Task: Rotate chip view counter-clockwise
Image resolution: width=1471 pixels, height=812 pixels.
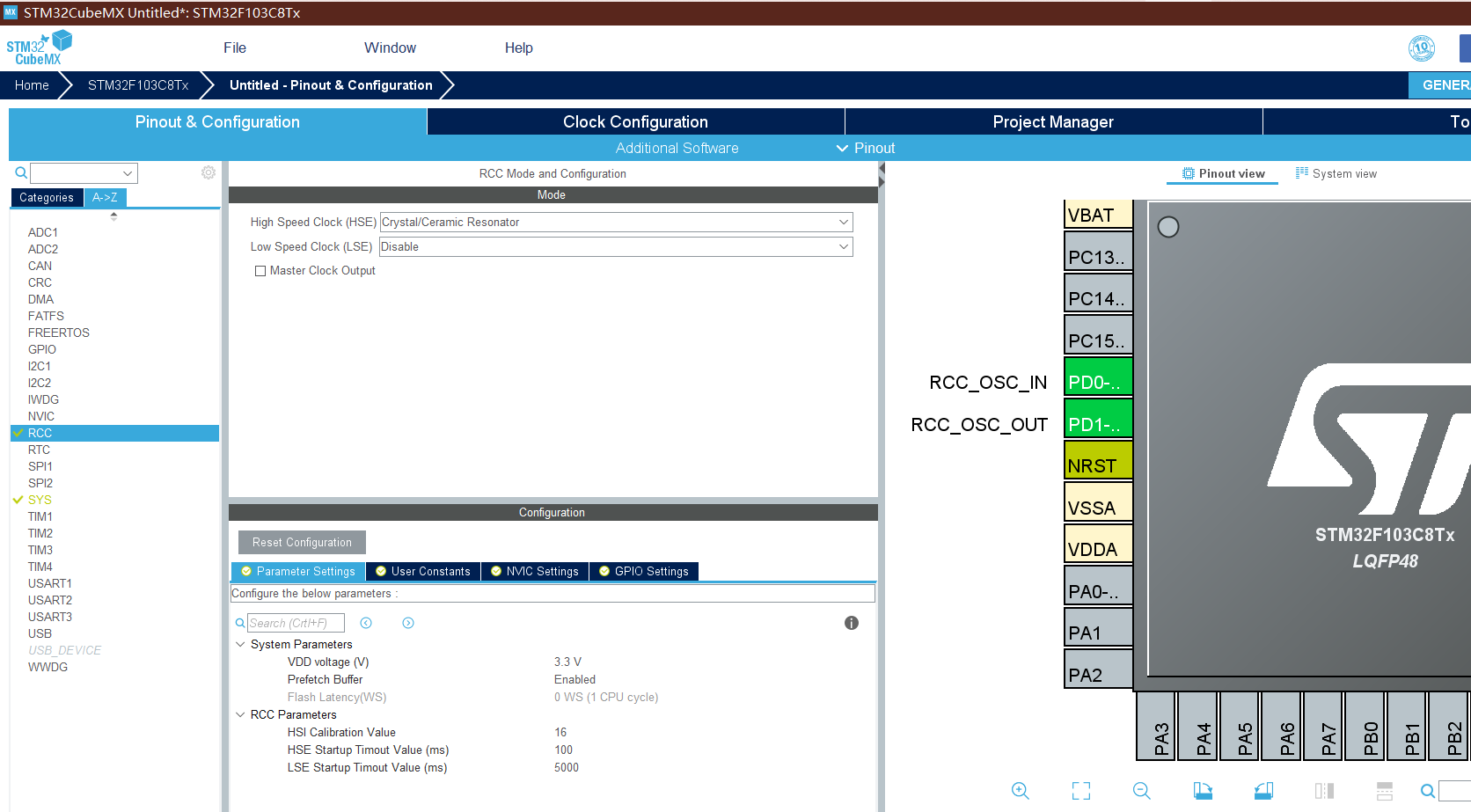Action: (x=1263, y=791)
